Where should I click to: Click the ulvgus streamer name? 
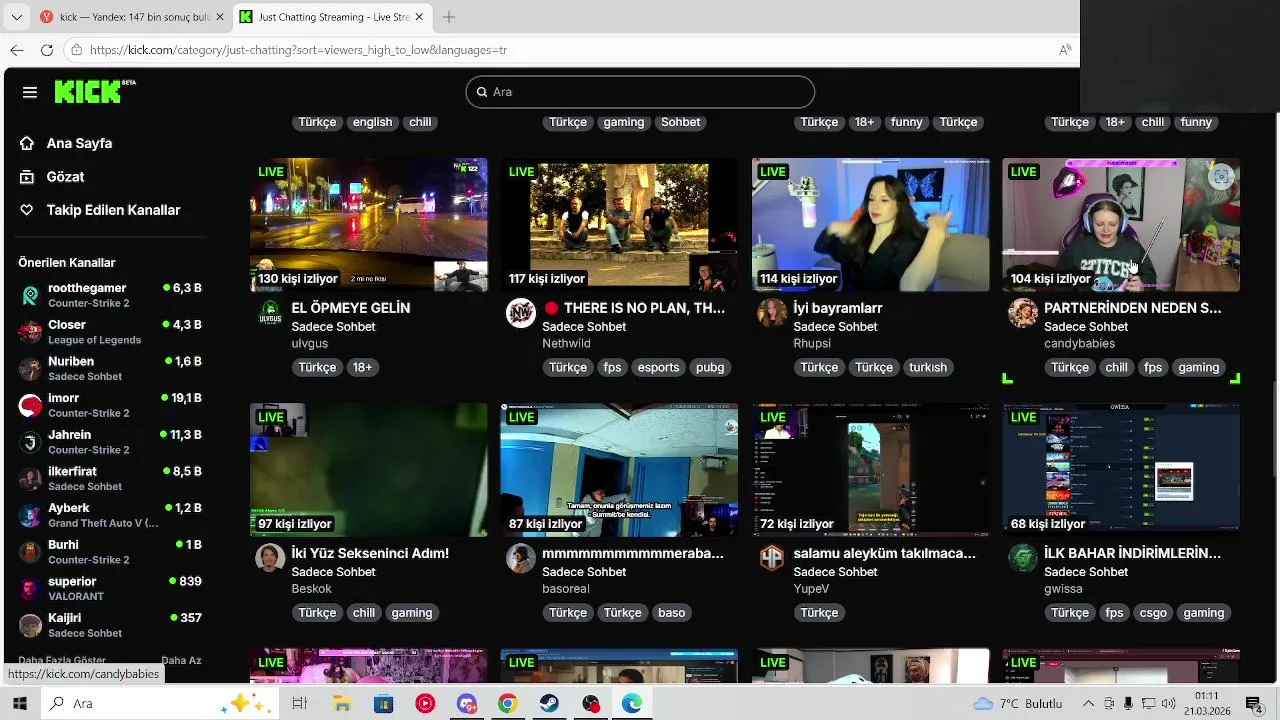310,343
